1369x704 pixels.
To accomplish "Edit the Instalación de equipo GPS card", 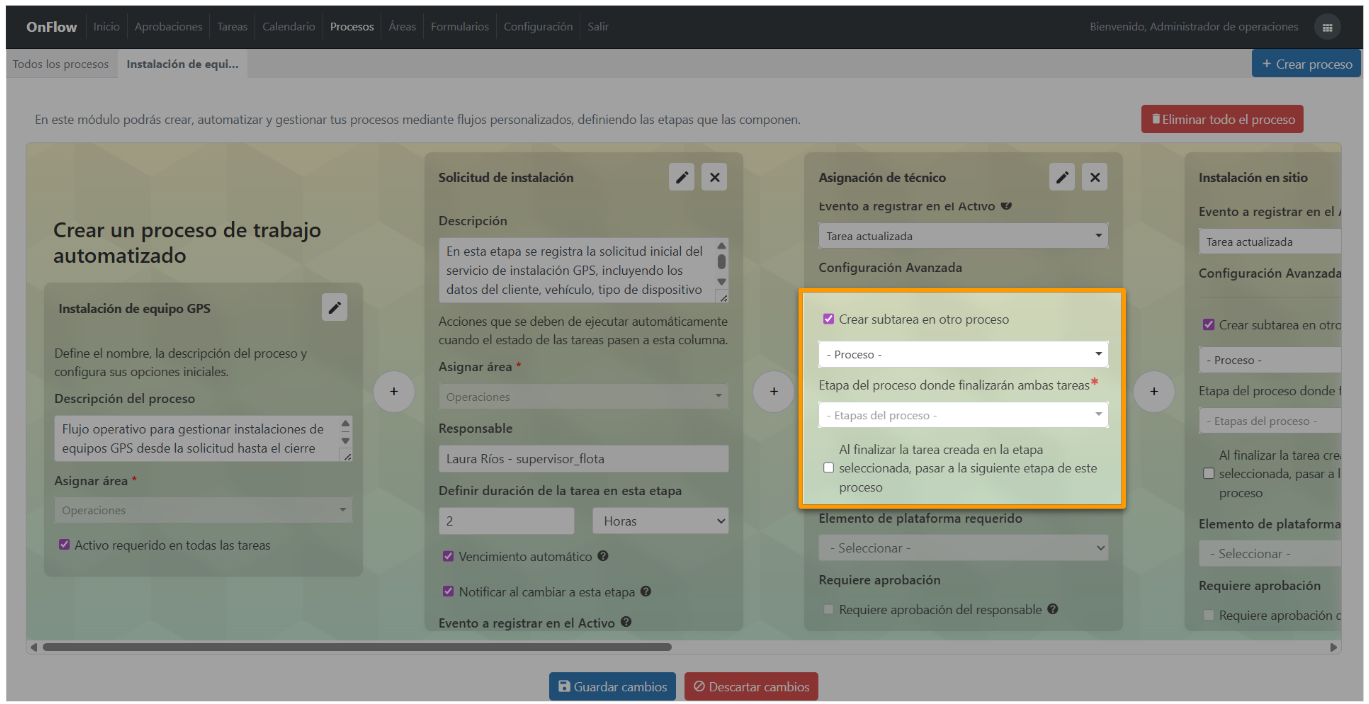I will 335,308.
